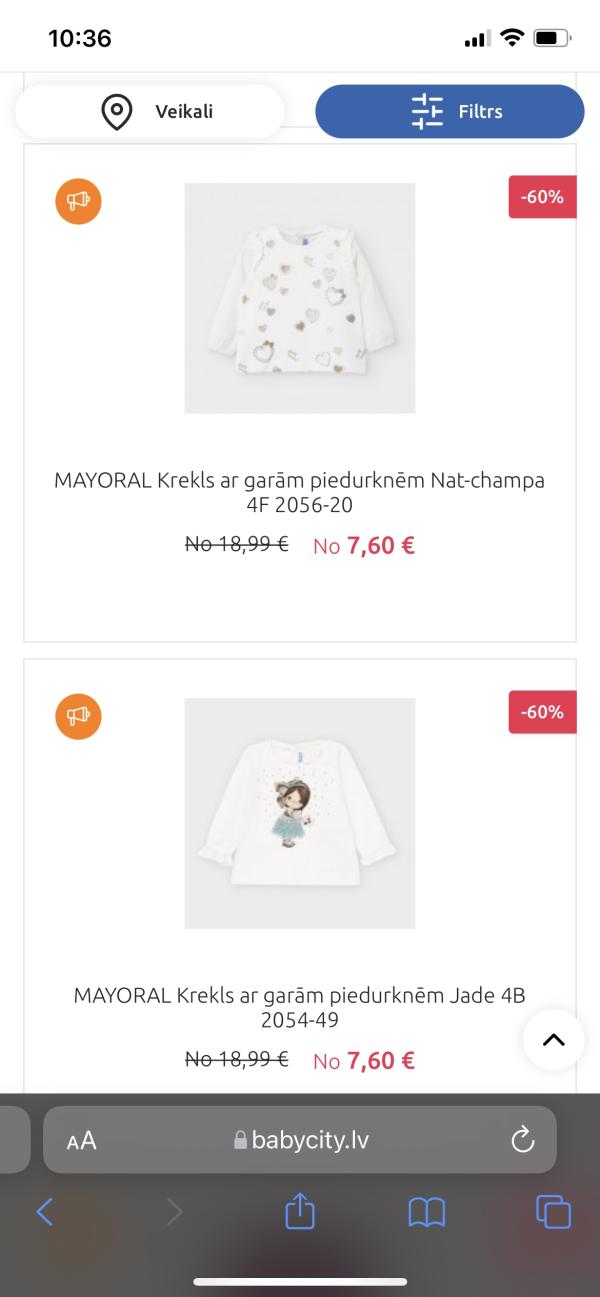Screen dimensions: 600x1297
Task: Tap the -60% badge on Nat-champa shirt
Action: (542, 197)
